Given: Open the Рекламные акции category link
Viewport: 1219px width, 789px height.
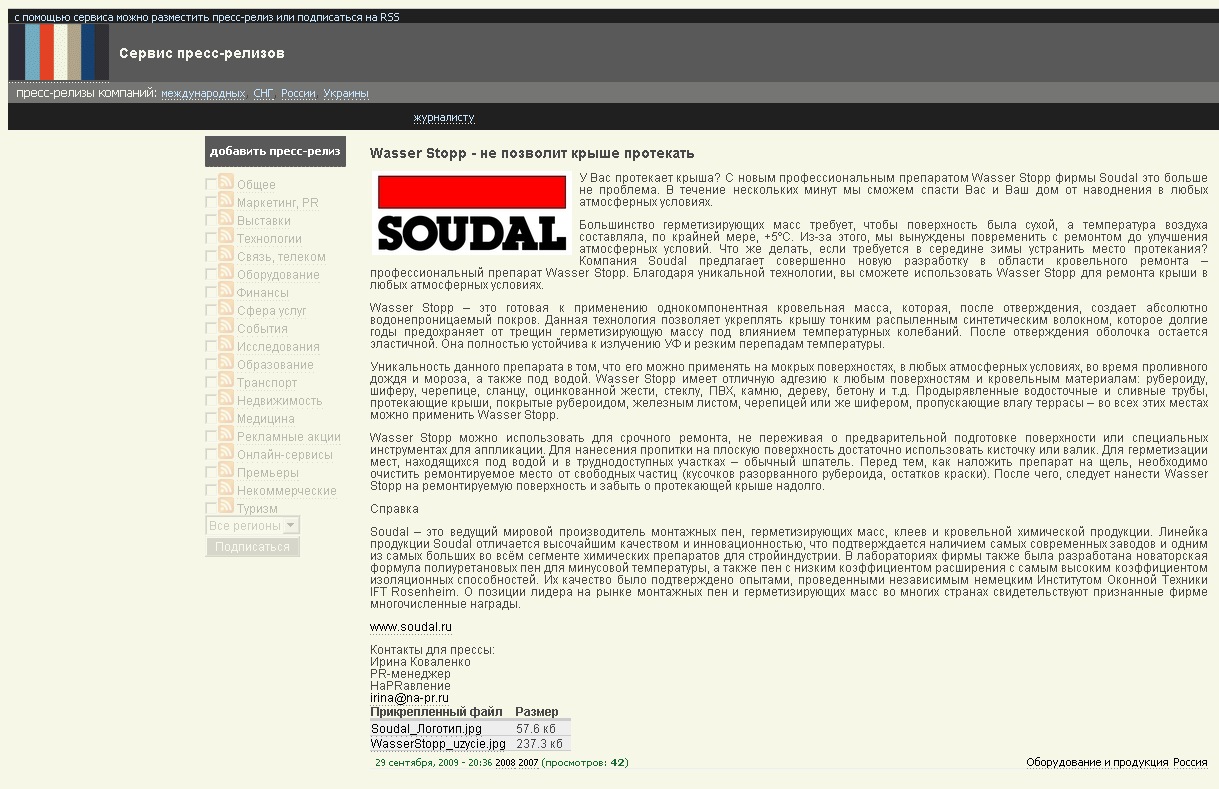Looking at the screenshot, I should 289,437.
